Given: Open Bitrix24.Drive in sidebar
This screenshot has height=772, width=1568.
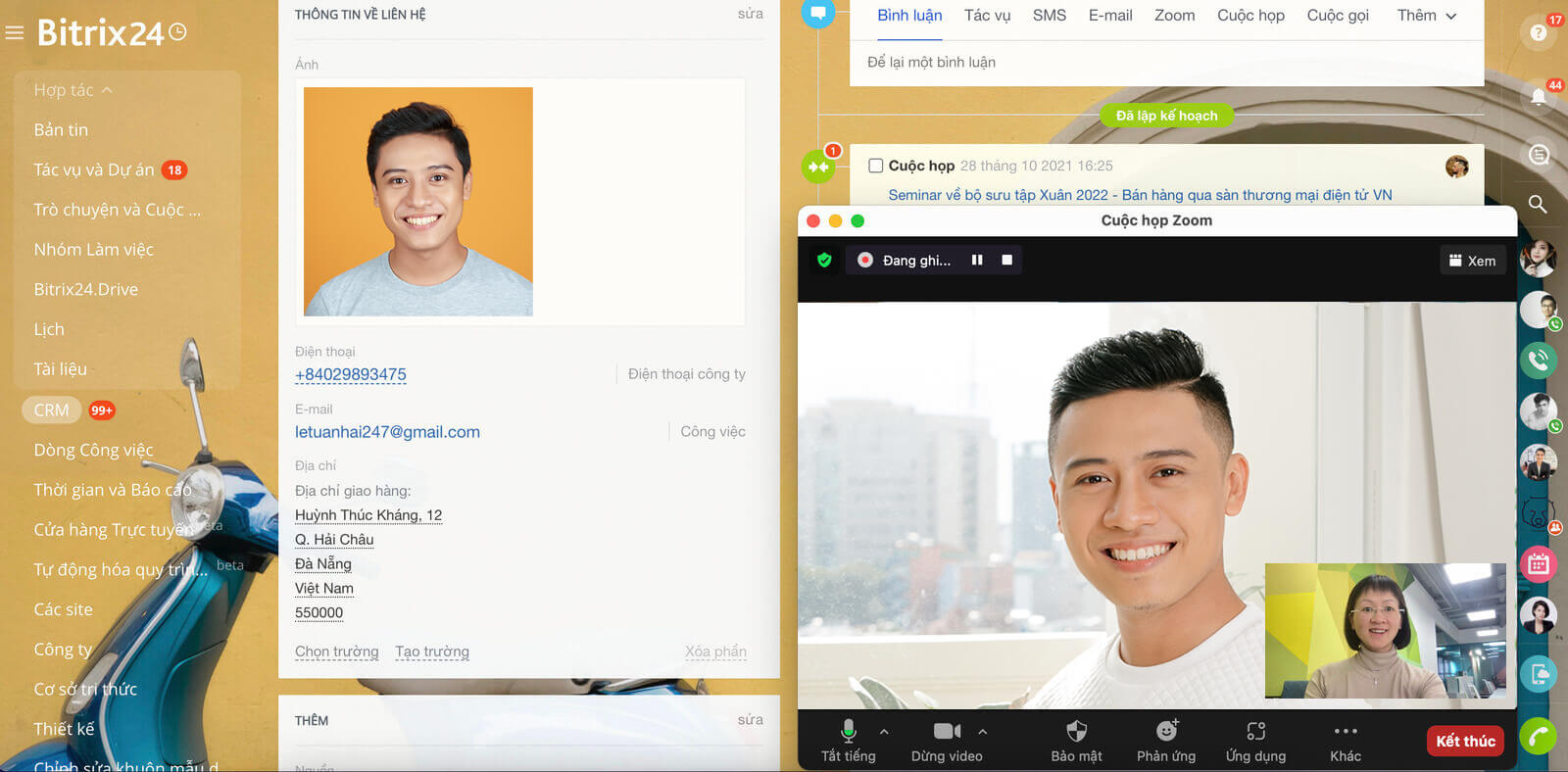Looking at the screenshot, I should (x=86, y=290).
